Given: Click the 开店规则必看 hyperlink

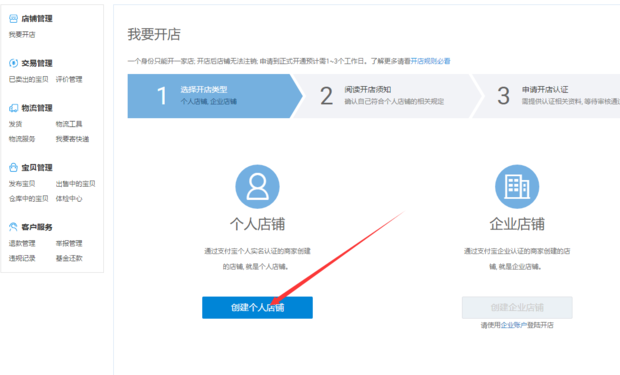Looking at the screenshot, I should click(x=431, y=61).
